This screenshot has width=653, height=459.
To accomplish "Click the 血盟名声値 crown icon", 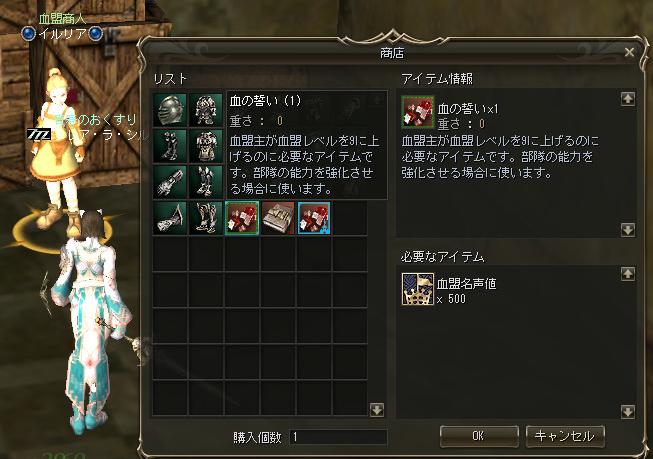I will (x=418, y=289).
